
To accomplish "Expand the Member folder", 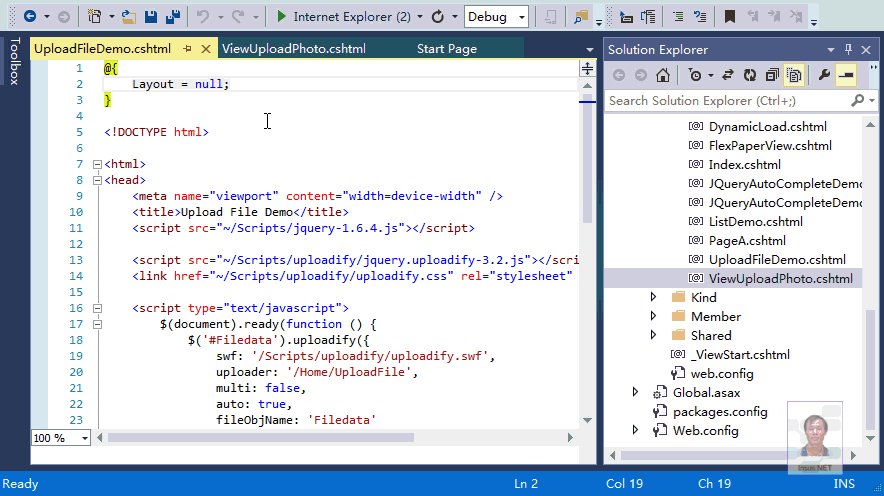I will [x=653, y=316].
